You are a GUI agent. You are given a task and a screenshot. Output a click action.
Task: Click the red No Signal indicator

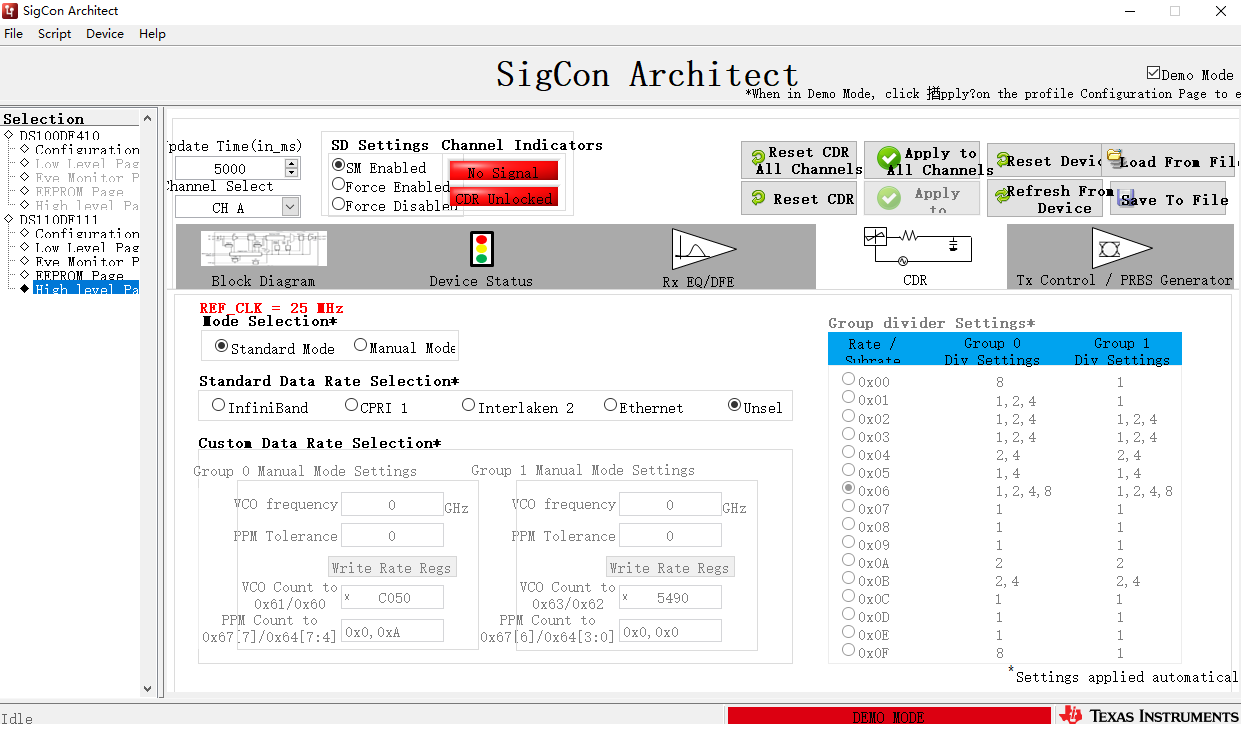pos(503,172)
